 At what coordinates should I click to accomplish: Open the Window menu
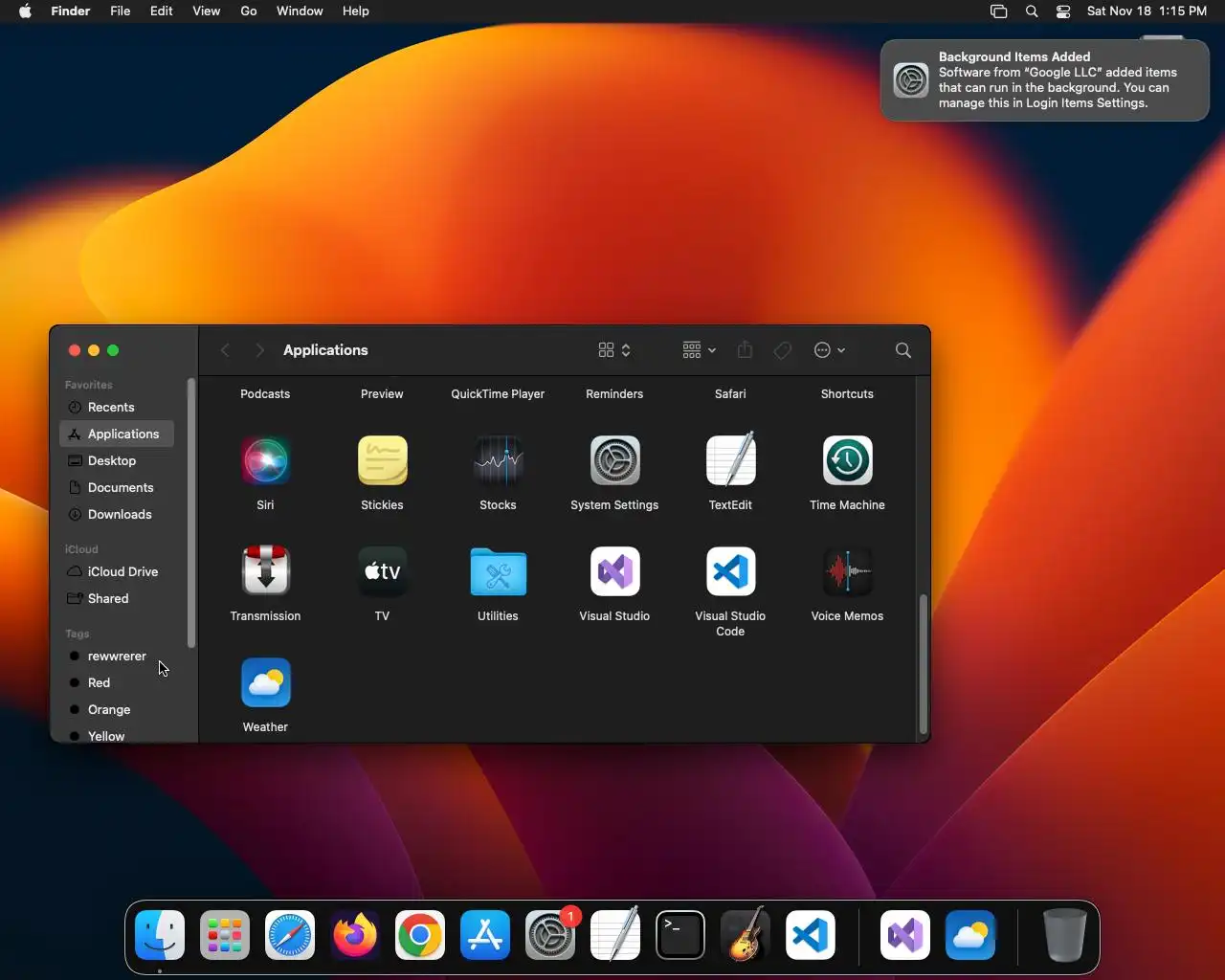click(300, 11)
